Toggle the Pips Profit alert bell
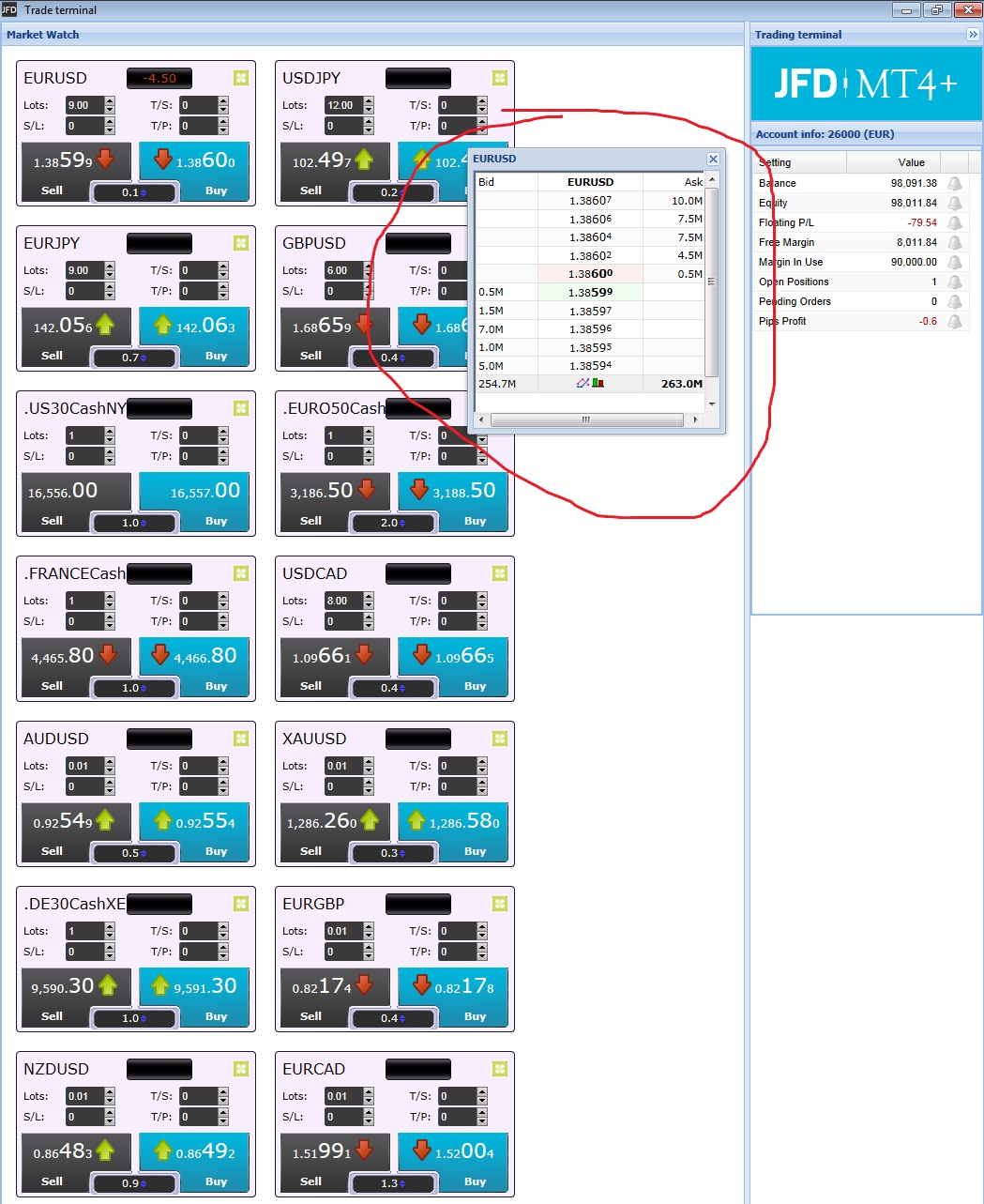This screenshot has height=1204, width=984. pyautogui.click(x=955, y=321)
